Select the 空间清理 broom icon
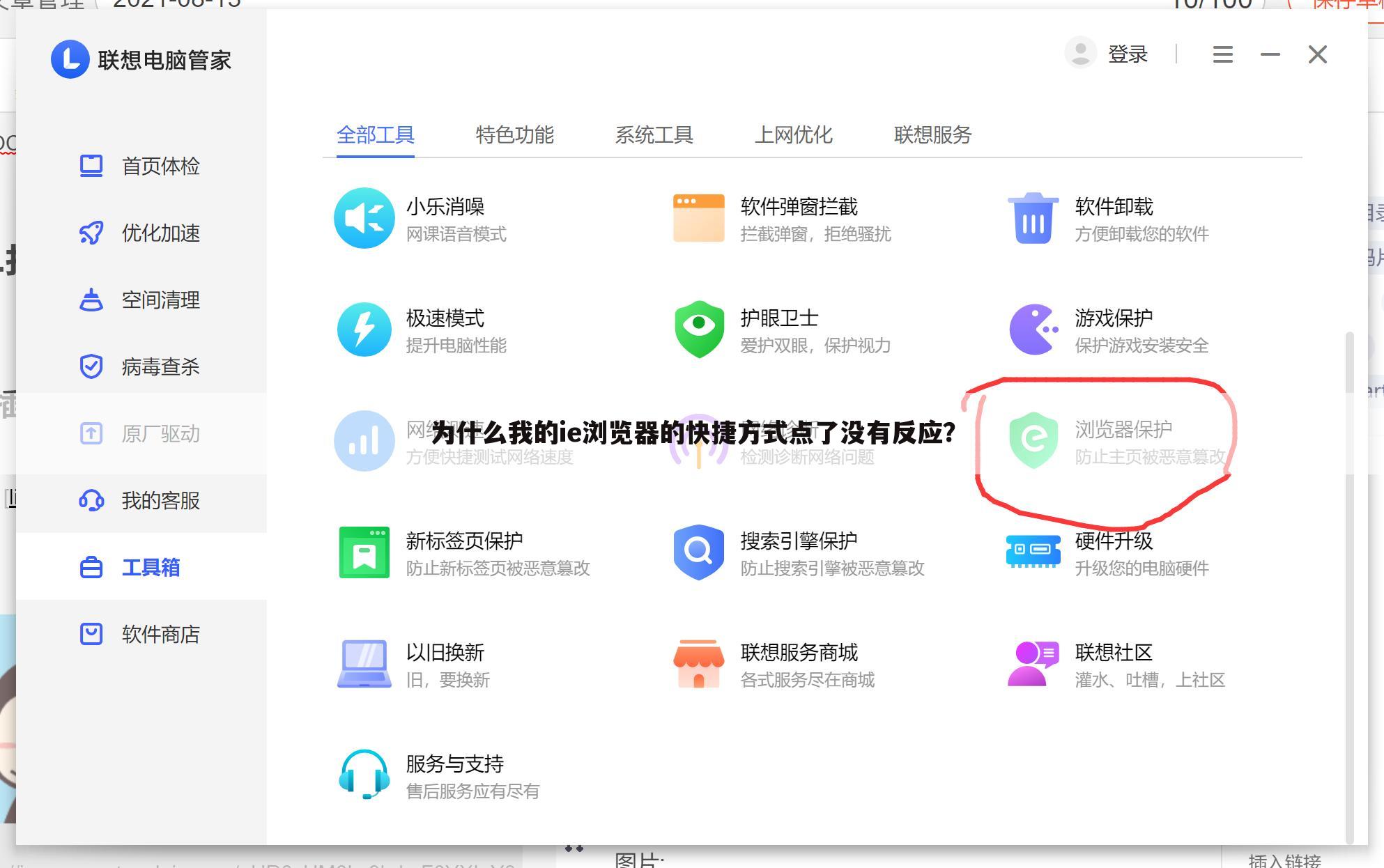 (91, 300)
